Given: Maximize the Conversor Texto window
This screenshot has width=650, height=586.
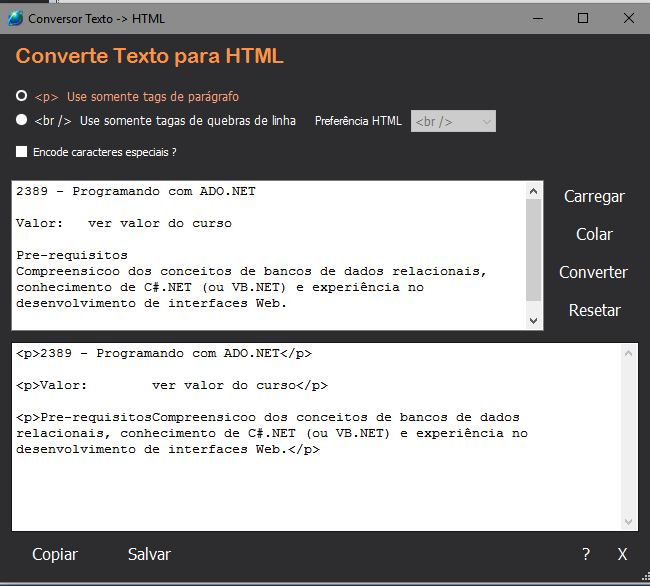Looking at the screenshot, I should 583,19.
